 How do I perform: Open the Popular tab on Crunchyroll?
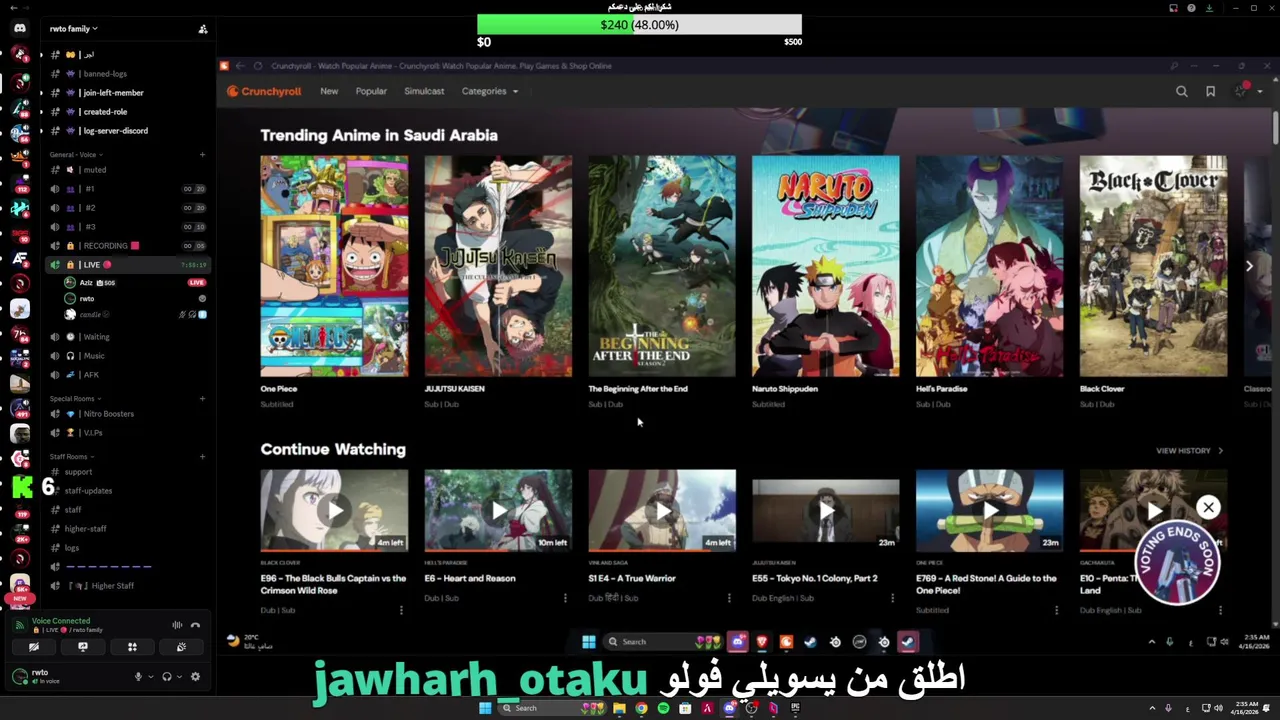click(371, 91)
